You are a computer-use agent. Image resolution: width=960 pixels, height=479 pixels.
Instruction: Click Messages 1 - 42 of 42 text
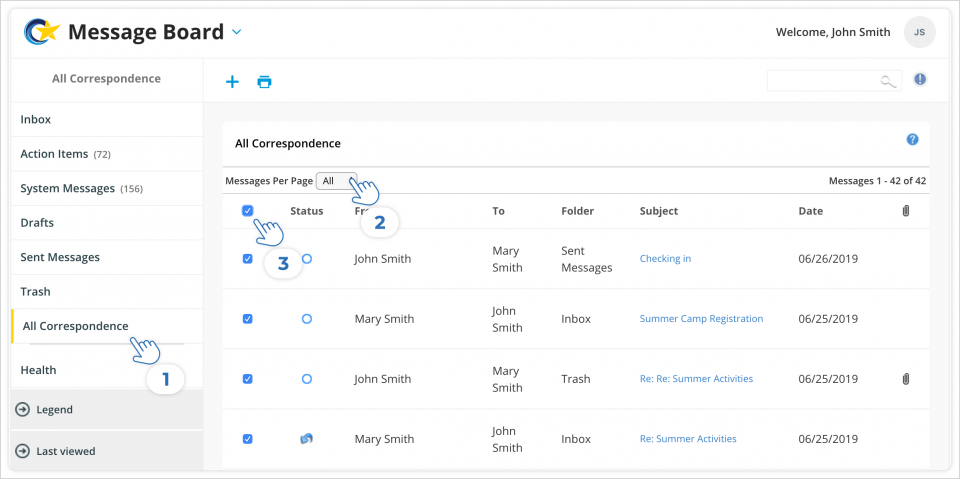tap(877, 181)
